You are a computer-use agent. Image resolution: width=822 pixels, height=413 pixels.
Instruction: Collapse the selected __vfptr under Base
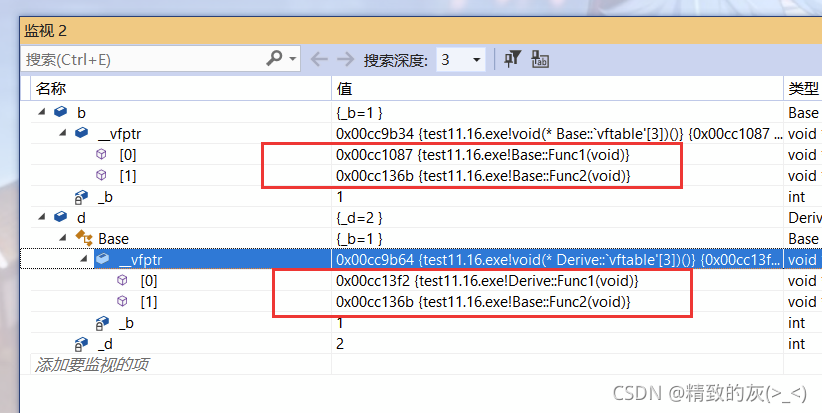[84, 259]
